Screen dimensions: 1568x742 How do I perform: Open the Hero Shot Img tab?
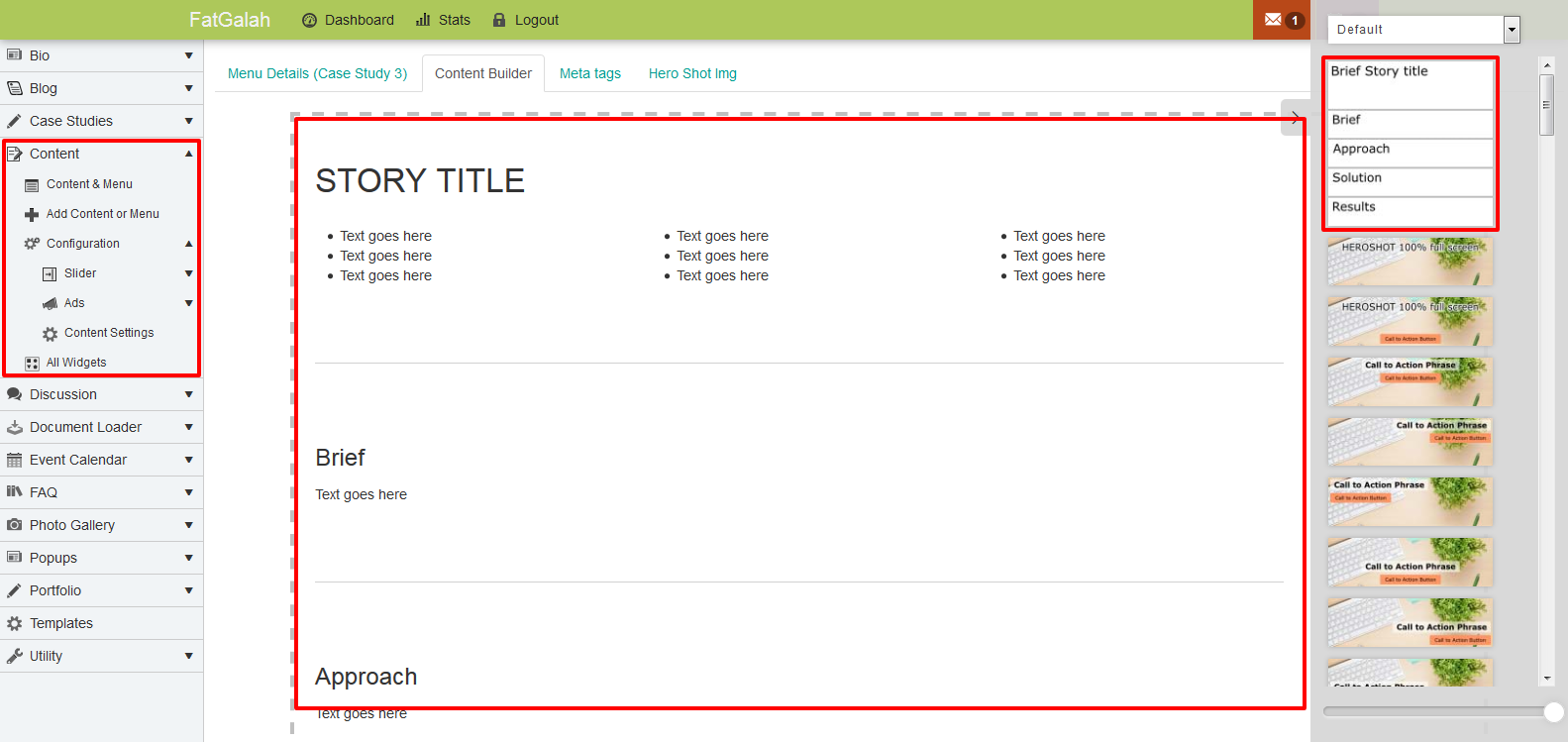tap(692, 73)
